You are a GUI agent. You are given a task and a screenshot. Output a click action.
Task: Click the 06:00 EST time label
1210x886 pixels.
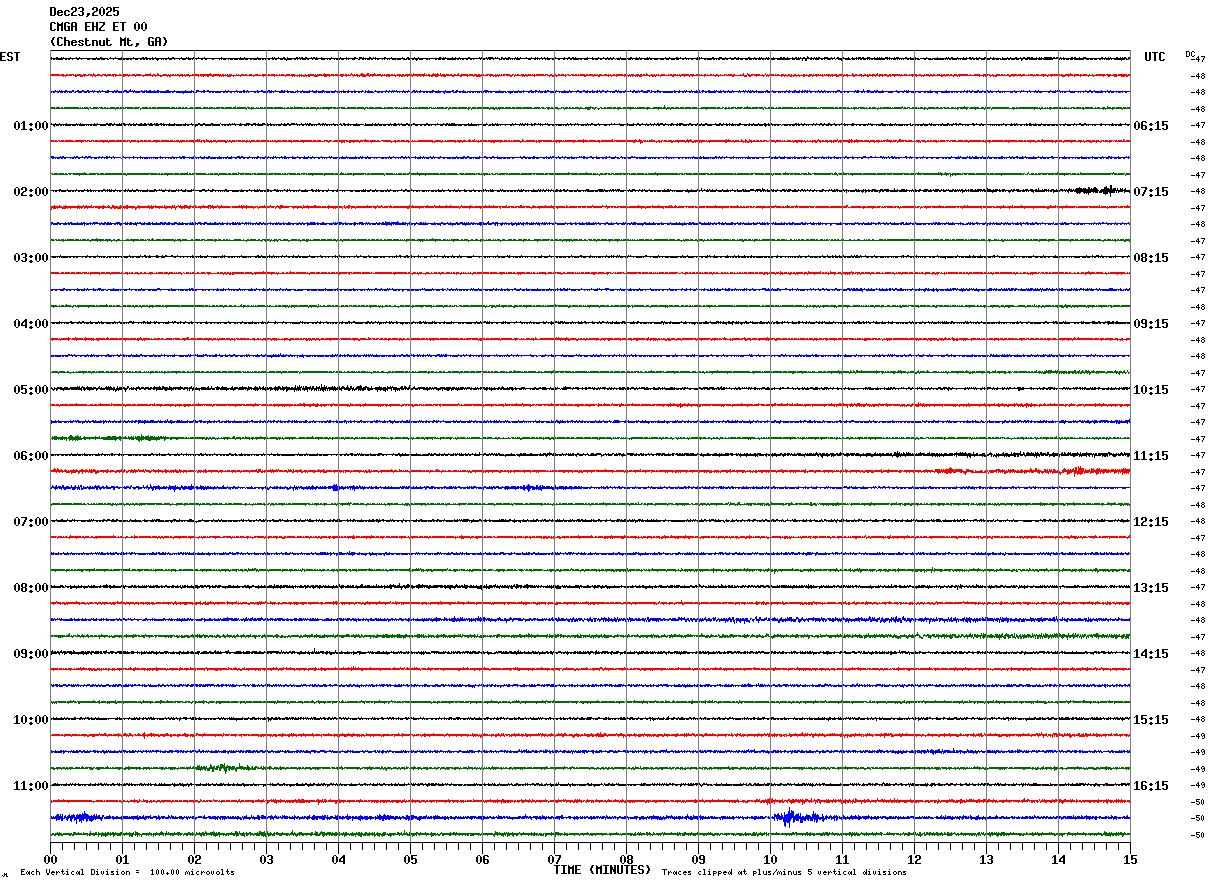click(31, 456)
